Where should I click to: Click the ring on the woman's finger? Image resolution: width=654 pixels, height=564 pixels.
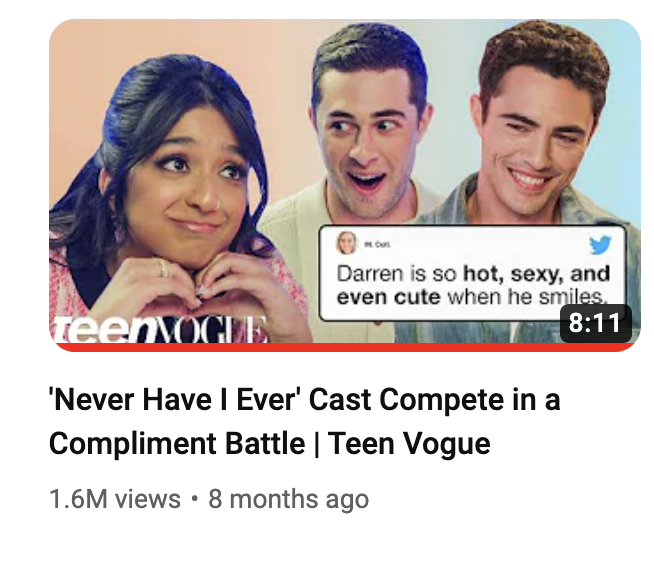pyautogui.click(x=164, y=269)
